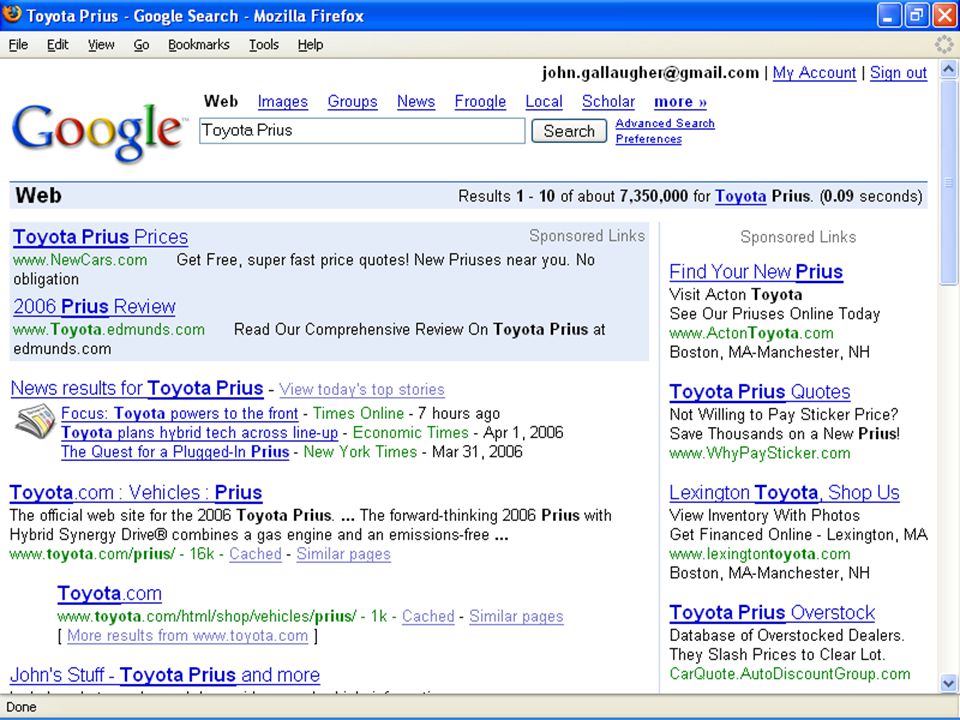Switch to the Images search tab
Screen dimensions: 960x720
click(283, 102)
